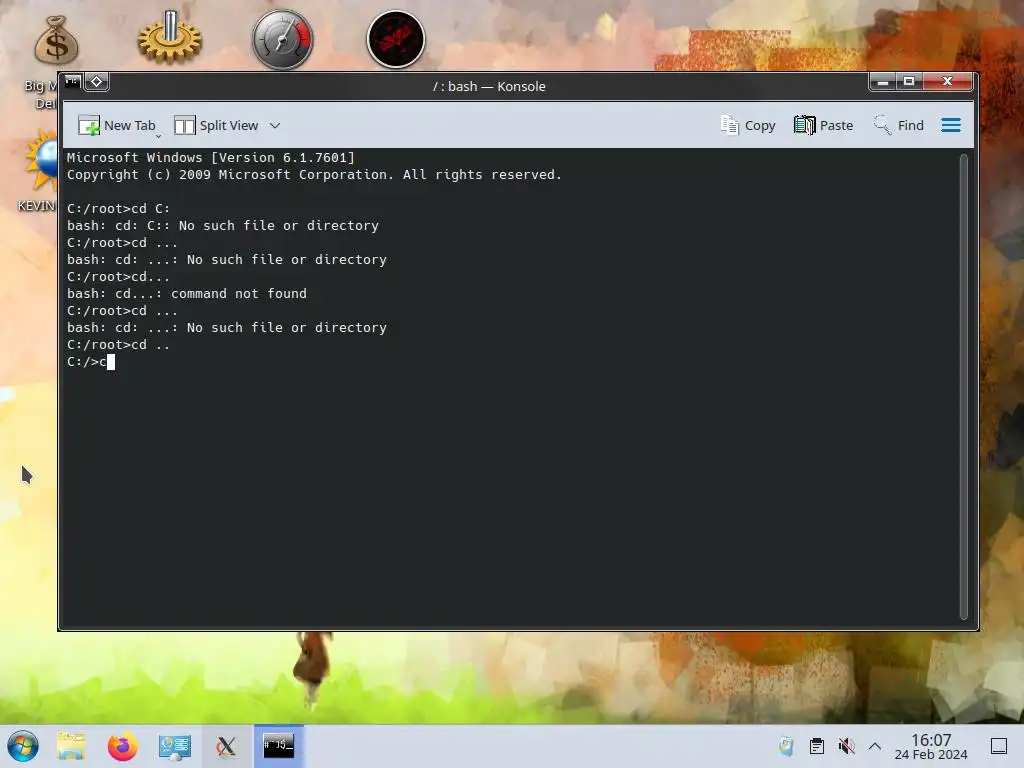This screenshot has height=768, width=1024.
Task: Click the 'command not found' error line
Action: (x=187, y=294)
